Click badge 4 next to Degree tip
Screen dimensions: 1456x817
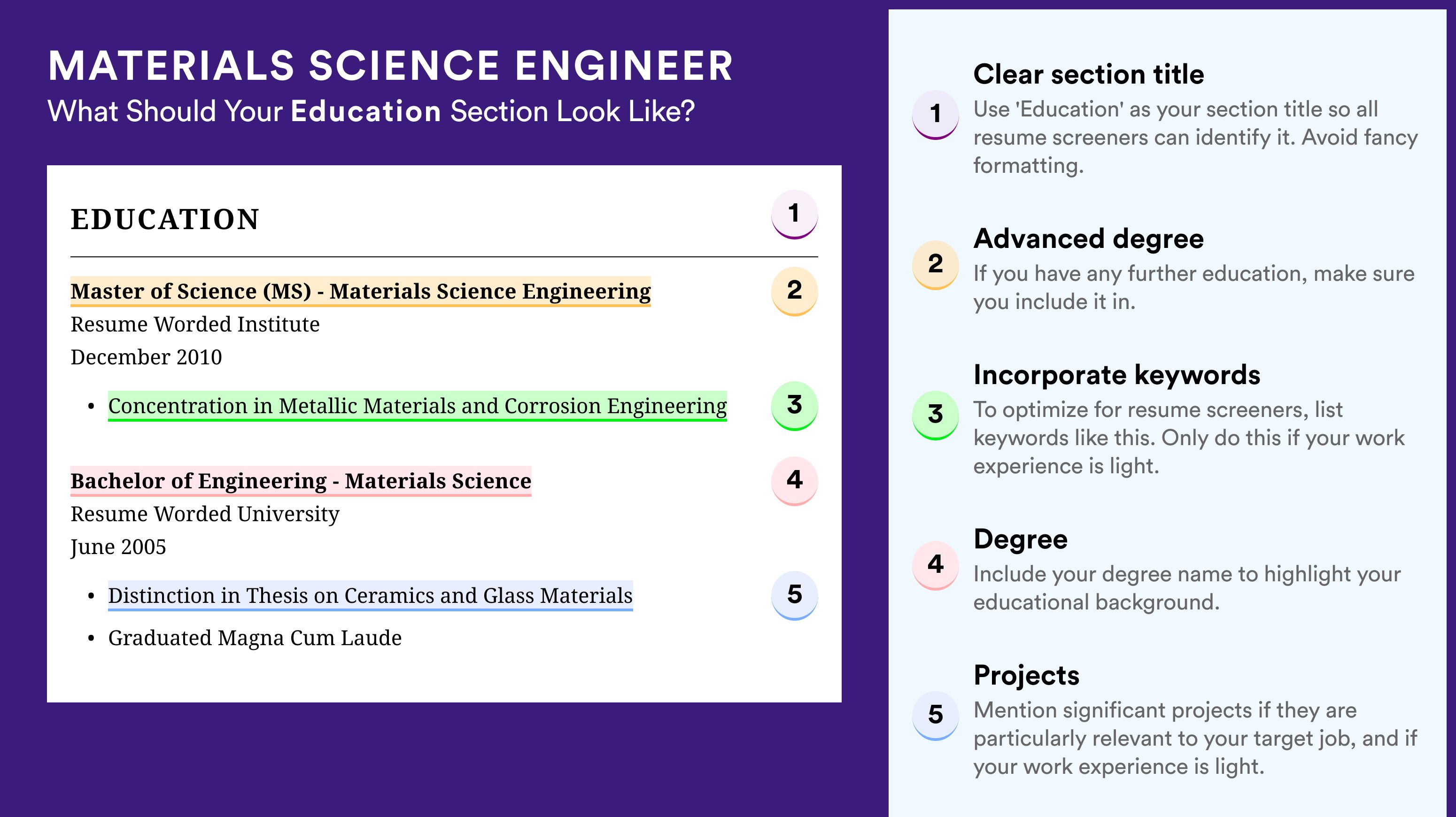(x=936, y=566)
